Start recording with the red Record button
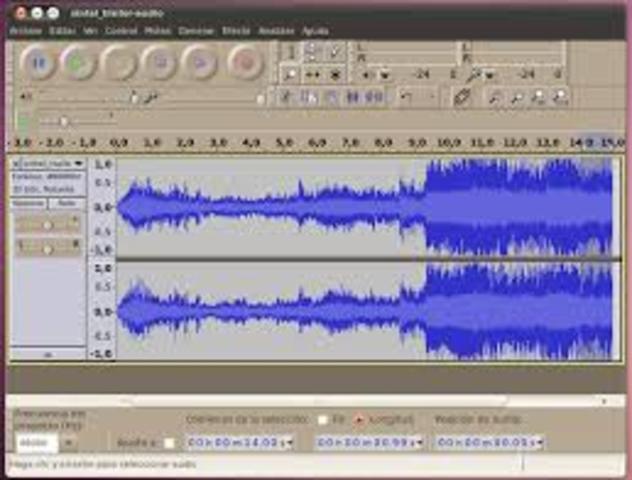The height and width of the screenshot is (480, 632). pyautogui.click(x=245, y=62)
